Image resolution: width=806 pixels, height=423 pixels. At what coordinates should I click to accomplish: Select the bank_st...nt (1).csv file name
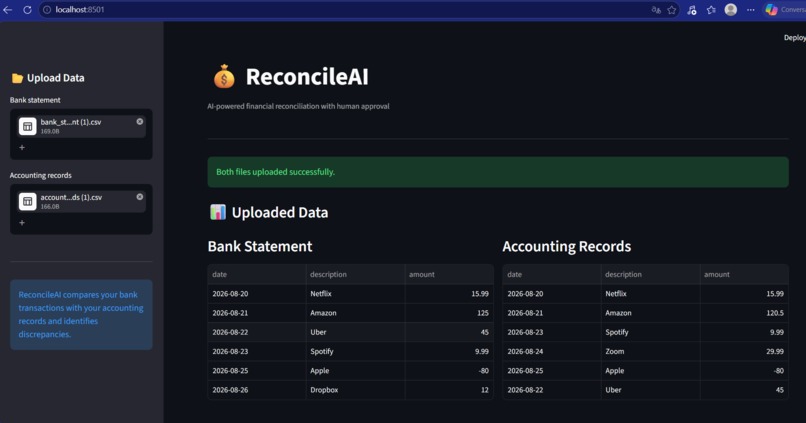71,122
